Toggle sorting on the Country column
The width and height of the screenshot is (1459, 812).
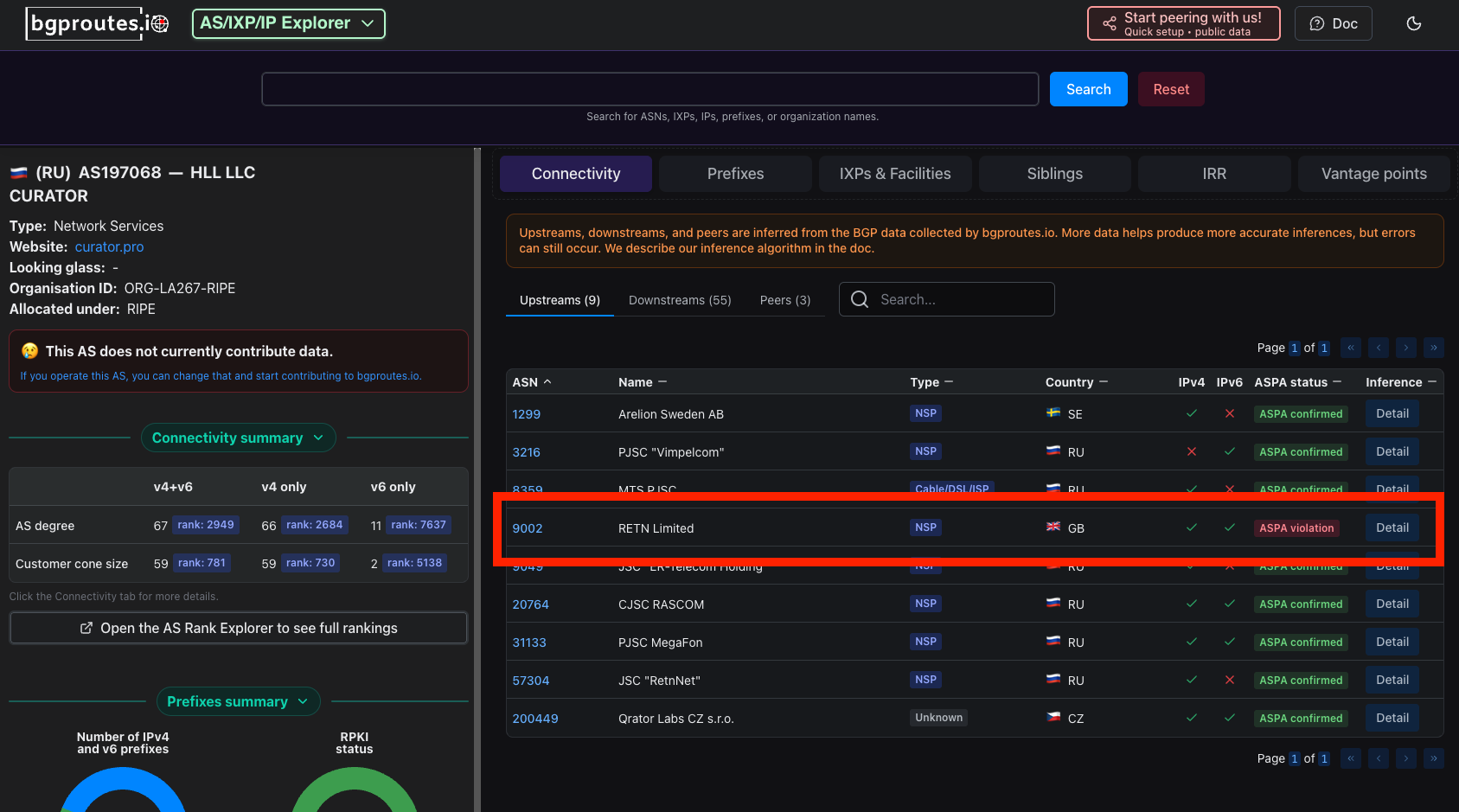coord(1103,382)
